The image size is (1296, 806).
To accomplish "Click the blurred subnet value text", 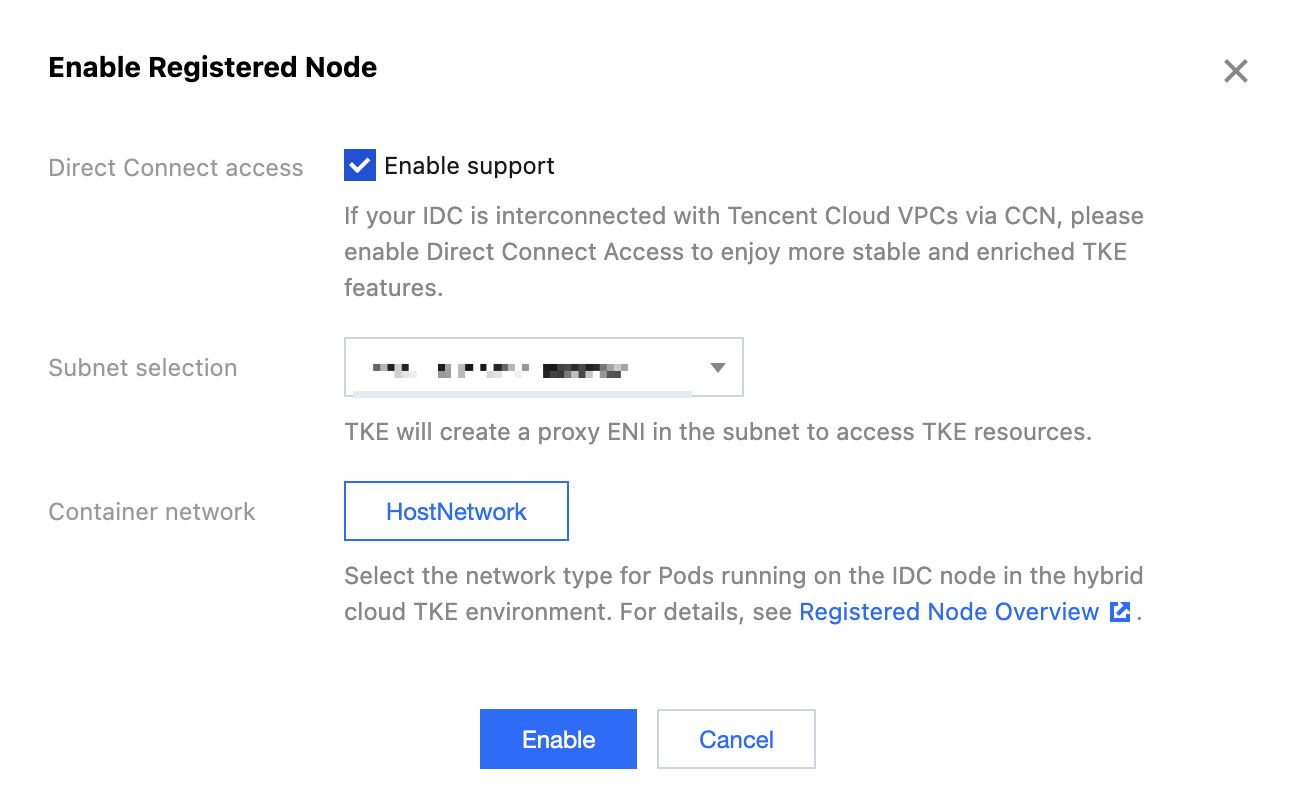I will (x=500, y=370).
